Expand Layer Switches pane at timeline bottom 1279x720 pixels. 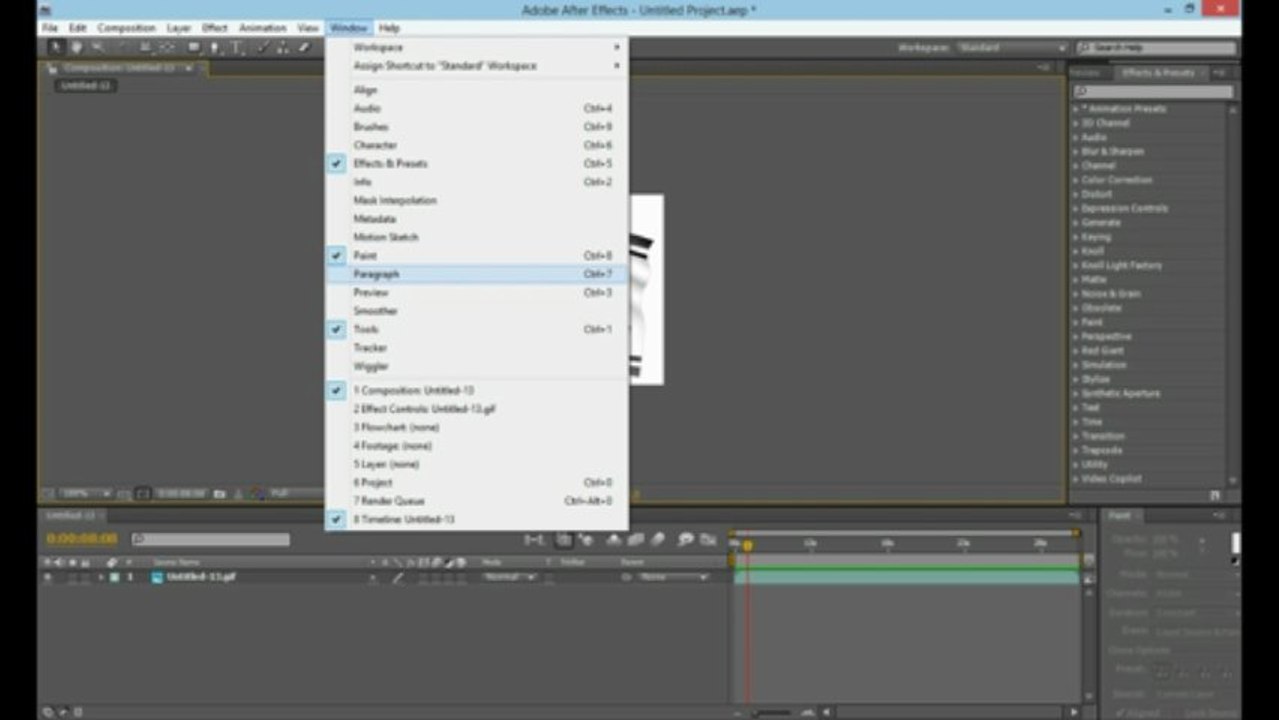point(47,712)
